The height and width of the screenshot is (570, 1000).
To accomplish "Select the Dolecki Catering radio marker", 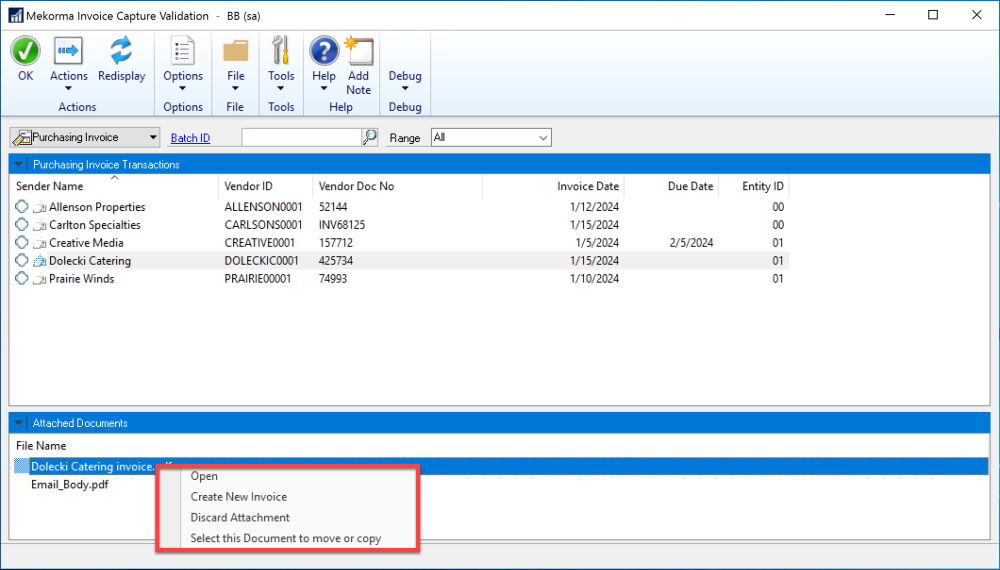I will tap(22, 260).
